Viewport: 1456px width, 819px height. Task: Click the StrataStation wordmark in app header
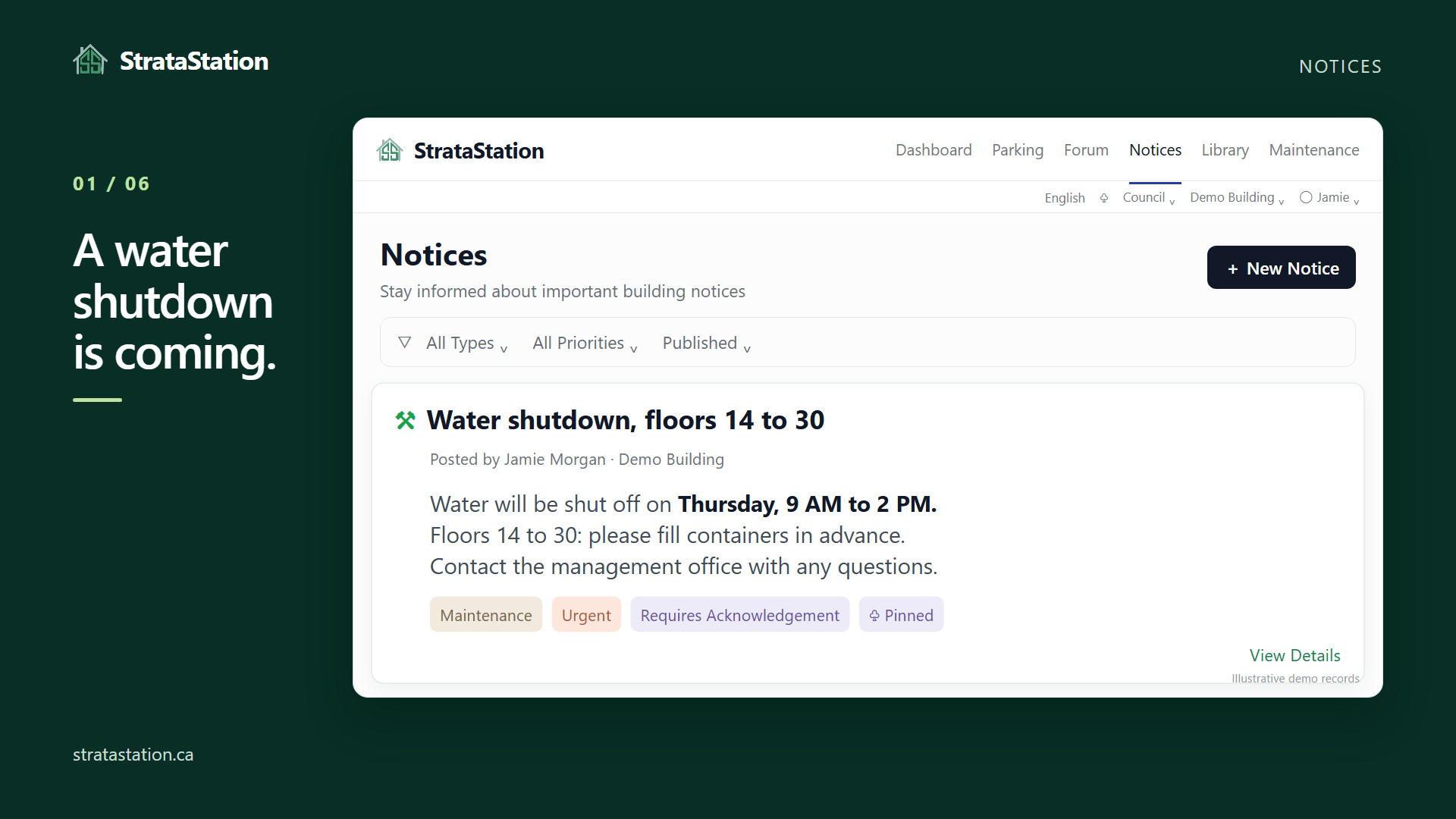(479, 151)
